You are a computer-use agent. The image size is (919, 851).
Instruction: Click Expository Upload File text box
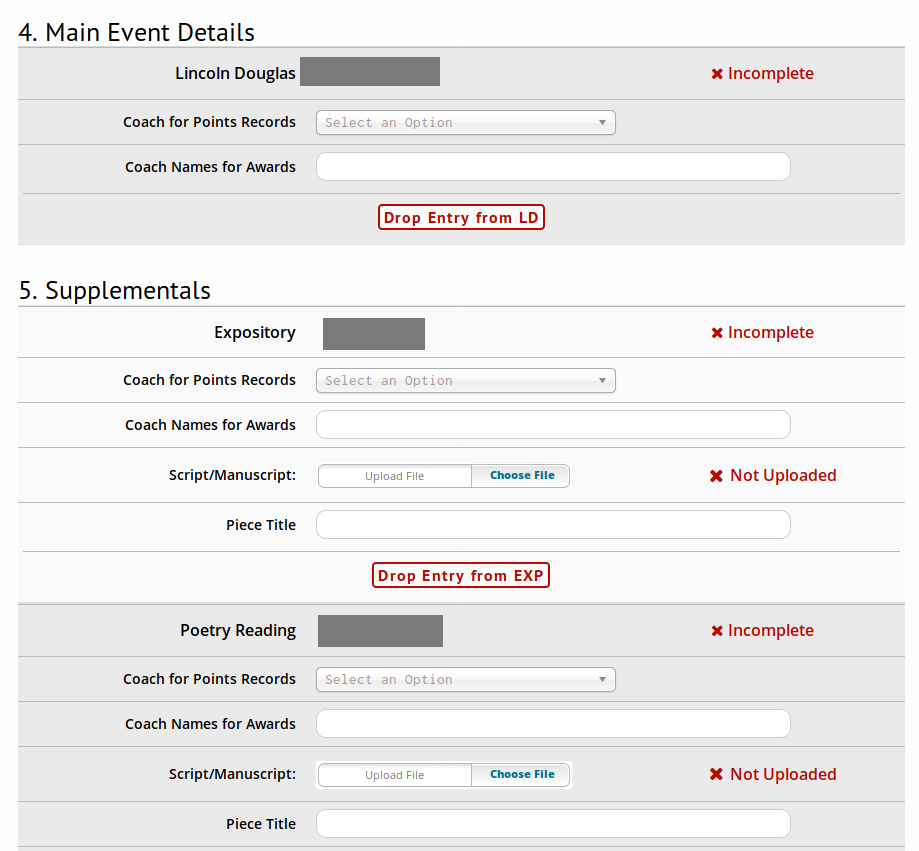395,476
